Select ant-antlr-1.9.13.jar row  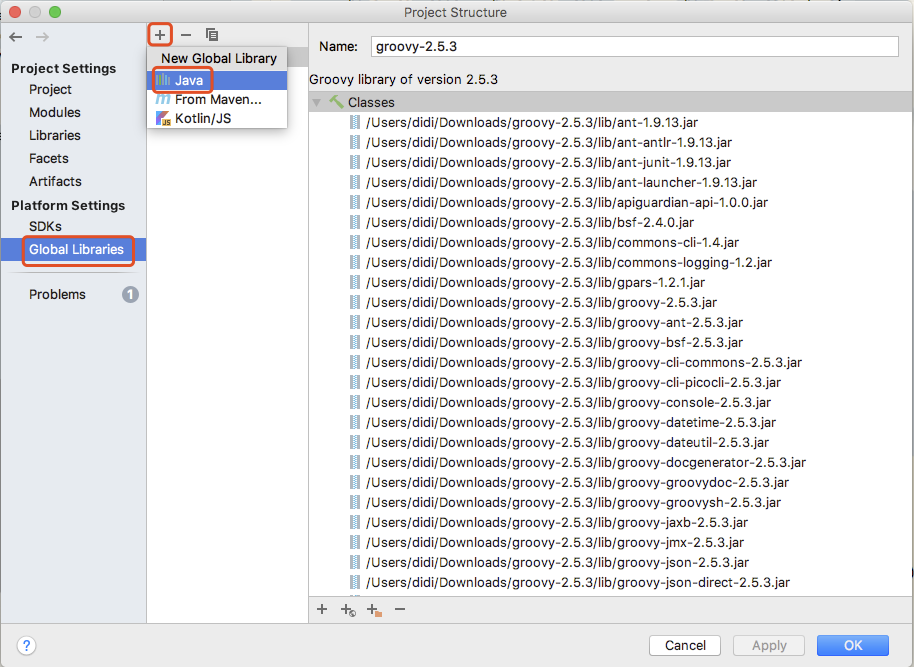(x=610, y=142)
